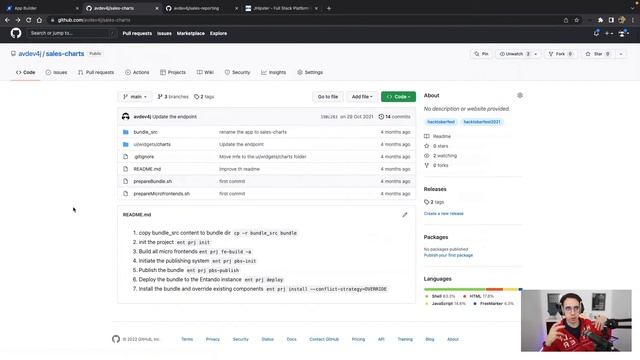This screenshot has width=640, height=360.
Task: Fork the repository with Fork button
Action: click(x=560, y=54)
